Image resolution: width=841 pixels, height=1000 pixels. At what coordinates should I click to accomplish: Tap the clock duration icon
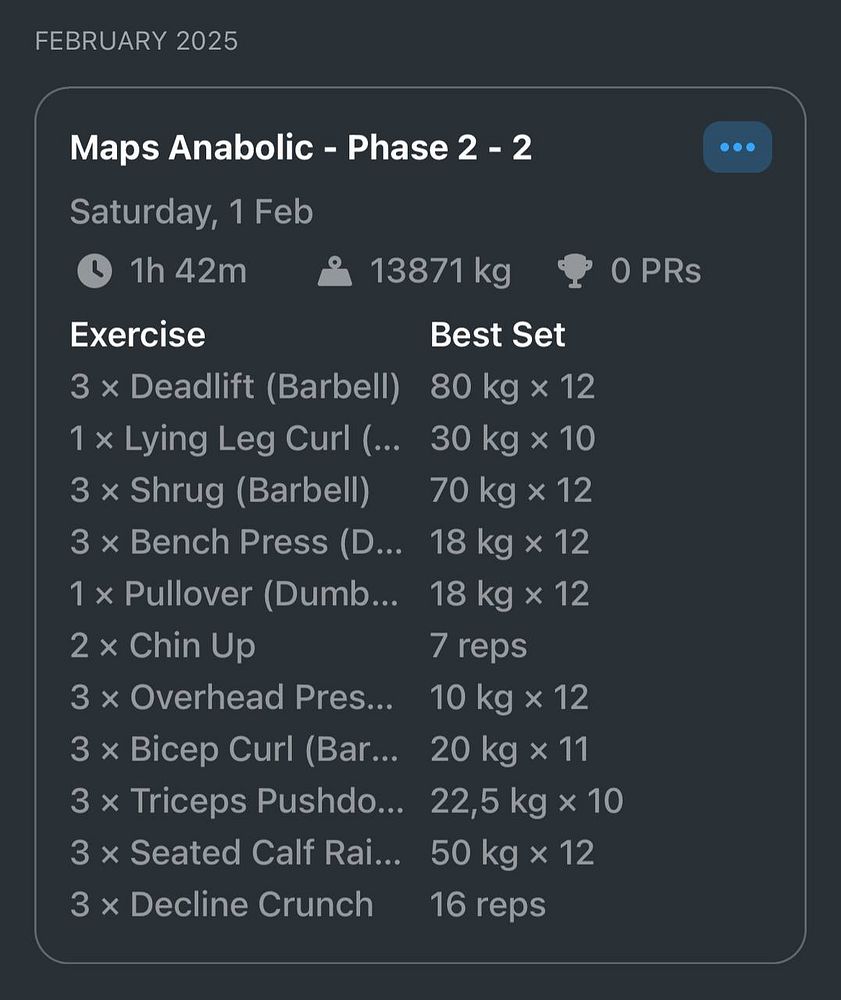tap(94, 271)
